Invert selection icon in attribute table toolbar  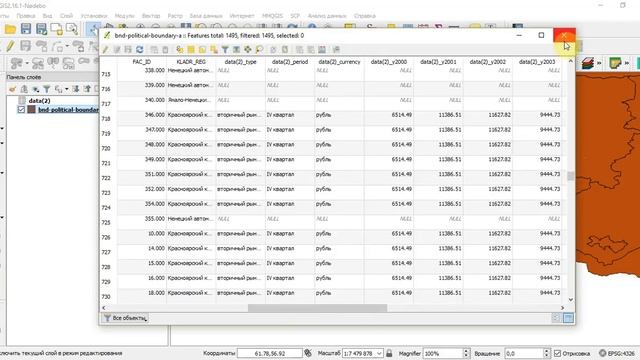[202, 49]
